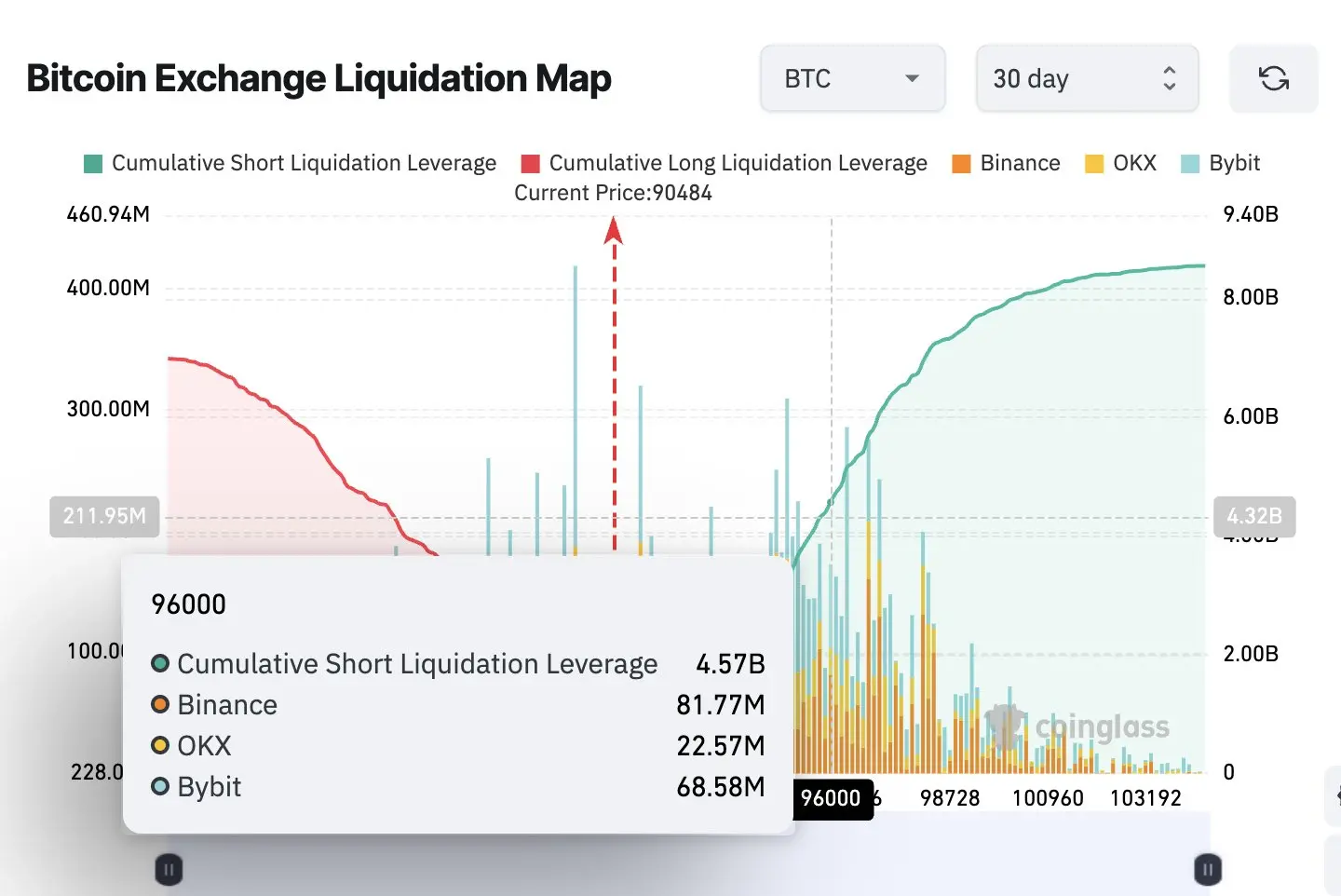Toggle Cumulative Long Liquidation Leverage legend
This screenshot has width=1341, height=896.
tap(725, 163)
